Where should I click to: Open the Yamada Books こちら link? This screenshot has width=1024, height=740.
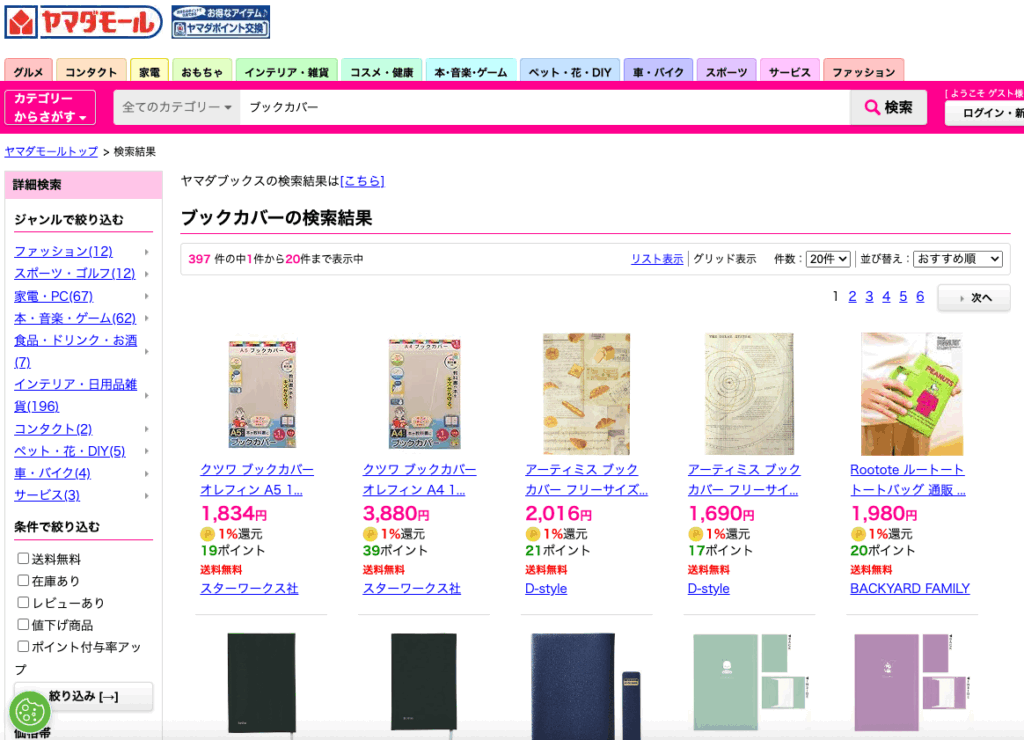click(x=362, y=181)
